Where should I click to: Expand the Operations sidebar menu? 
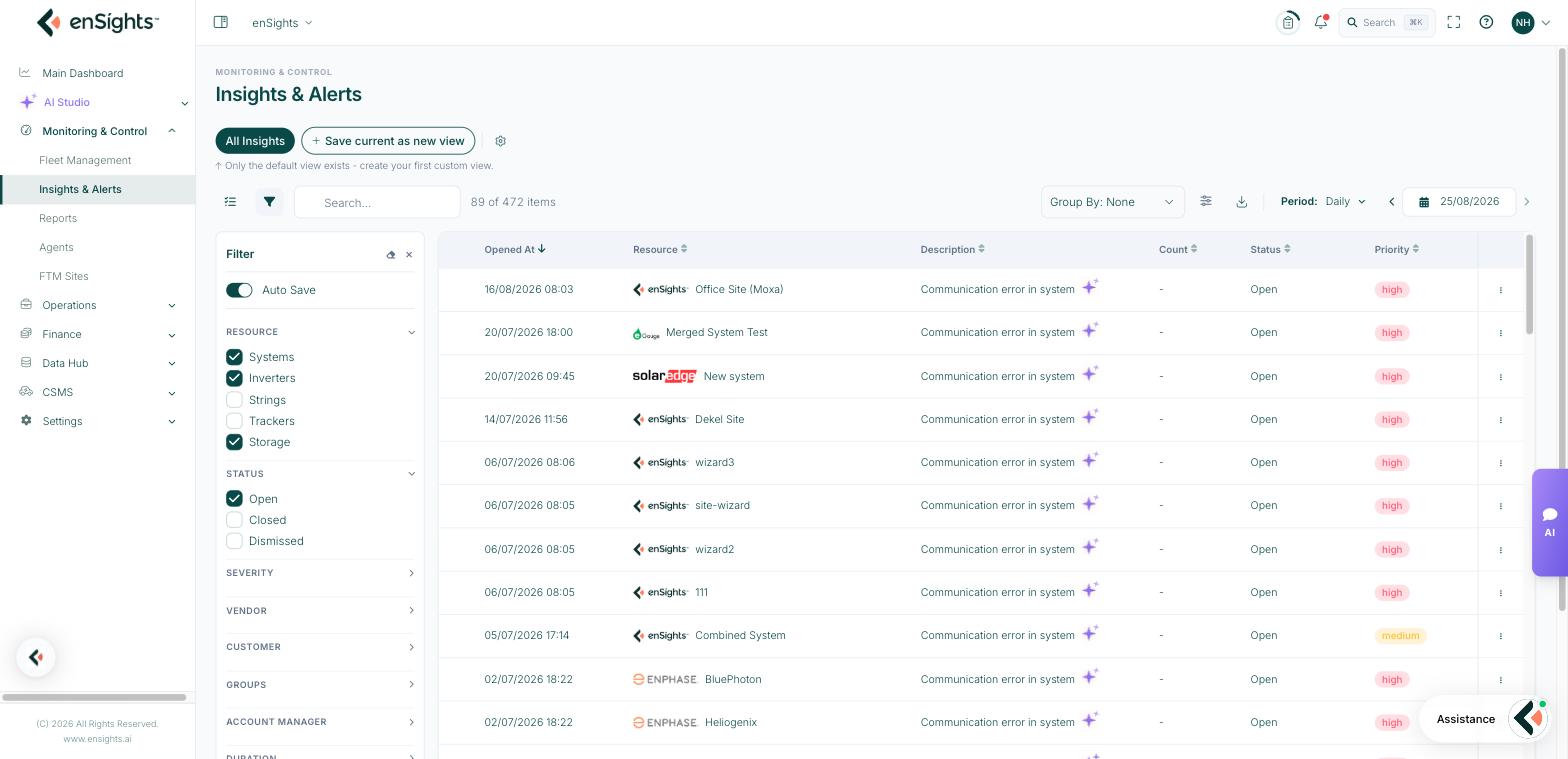pyautogui.click(x=97, y=305)
